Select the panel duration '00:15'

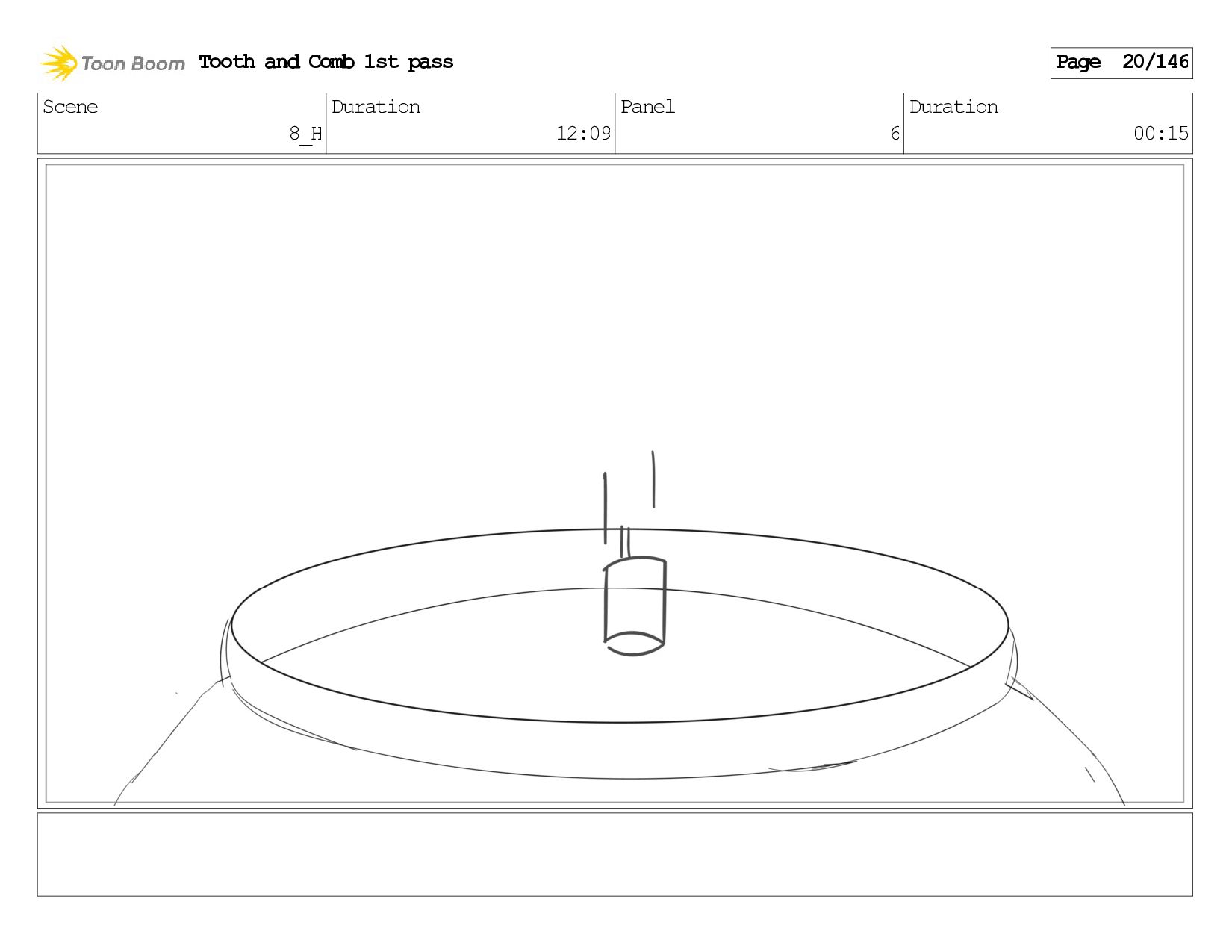point(1161,134)
